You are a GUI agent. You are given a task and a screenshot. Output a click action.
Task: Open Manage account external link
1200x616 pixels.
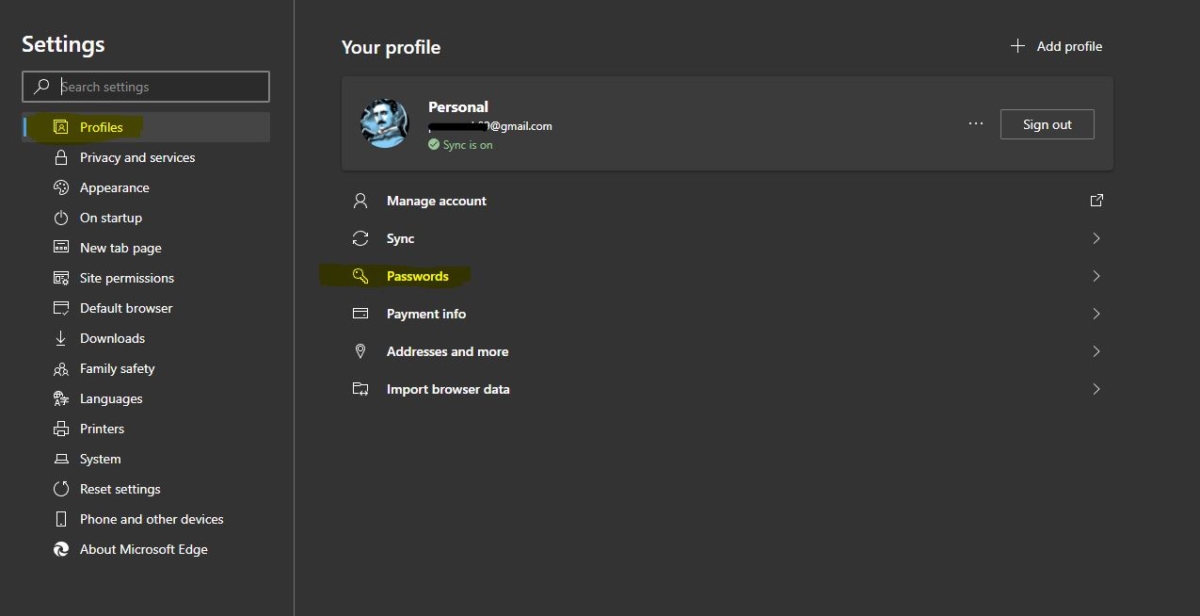click(1096, 200)
